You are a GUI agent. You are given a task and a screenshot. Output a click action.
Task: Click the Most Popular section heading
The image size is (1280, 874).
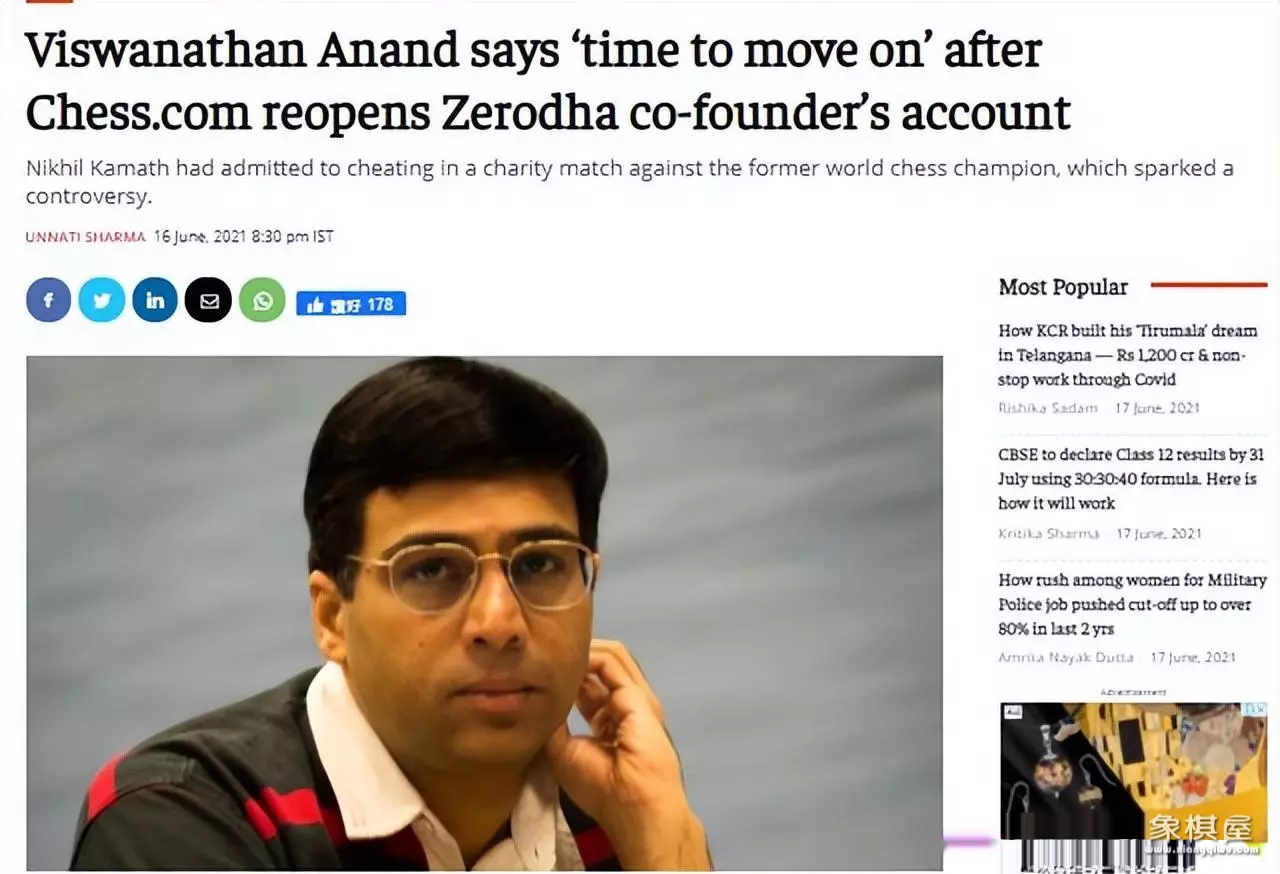[1063, 287]
